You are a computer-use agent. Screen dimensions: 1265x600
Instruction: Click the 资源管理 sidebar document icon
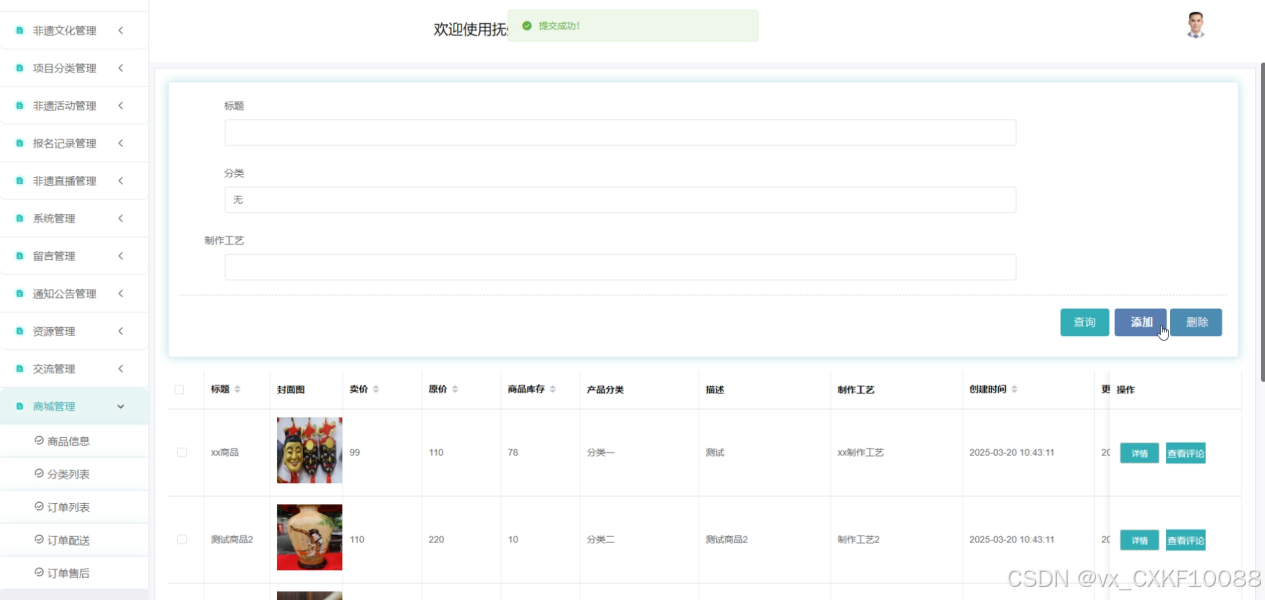(x=19, y=331)
